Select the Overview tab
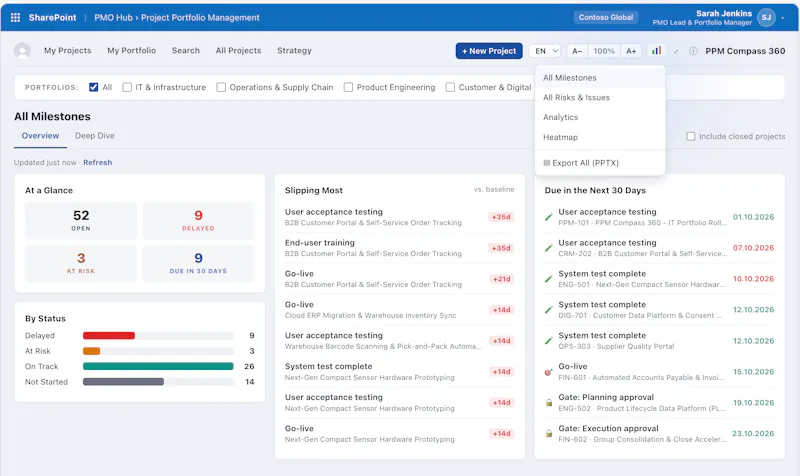The height and width of the screenshot is (476, 800). (x=40, y=136)
